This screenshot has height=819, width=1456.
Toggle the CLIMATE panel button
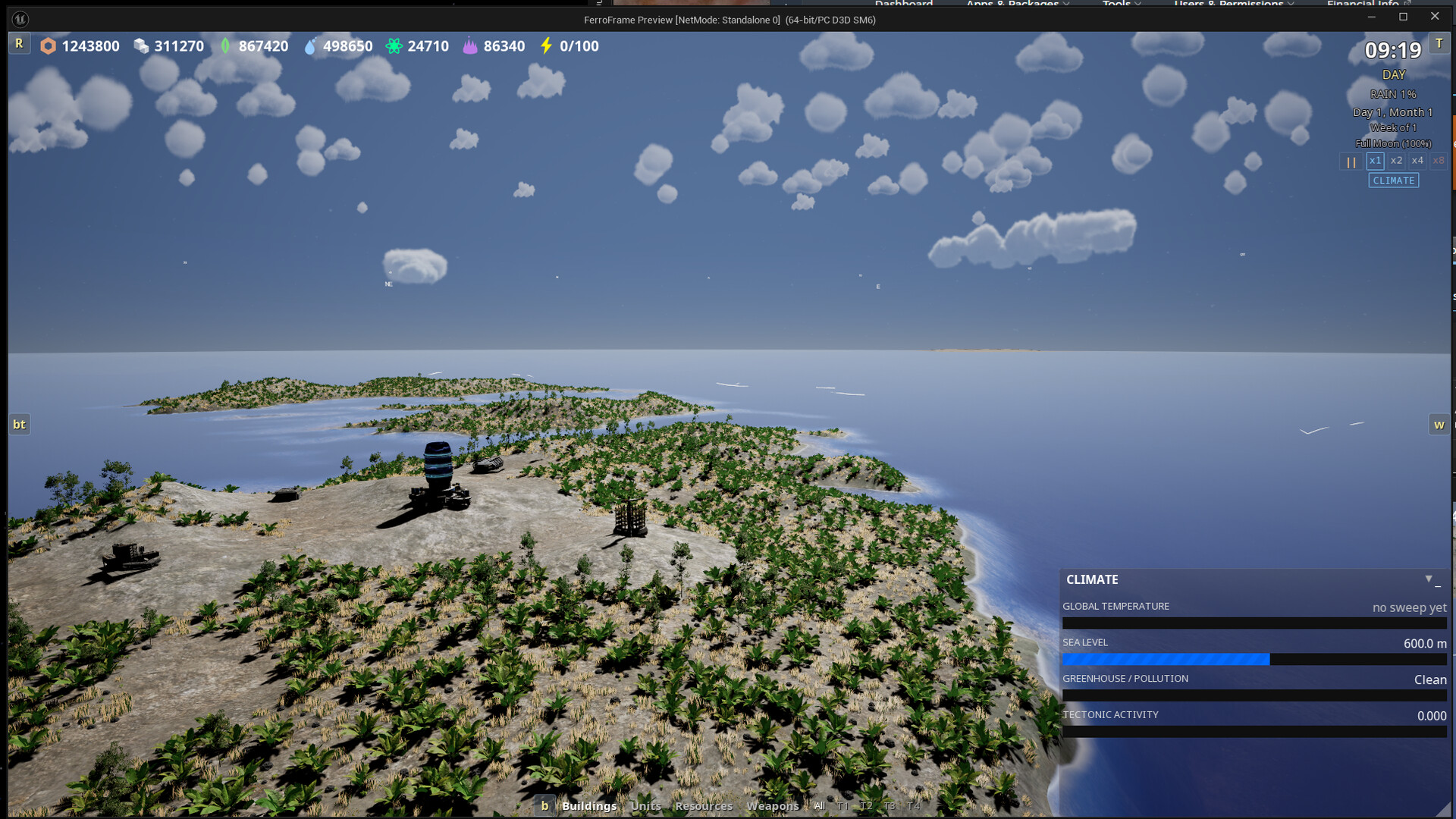tap(1394, 180)
